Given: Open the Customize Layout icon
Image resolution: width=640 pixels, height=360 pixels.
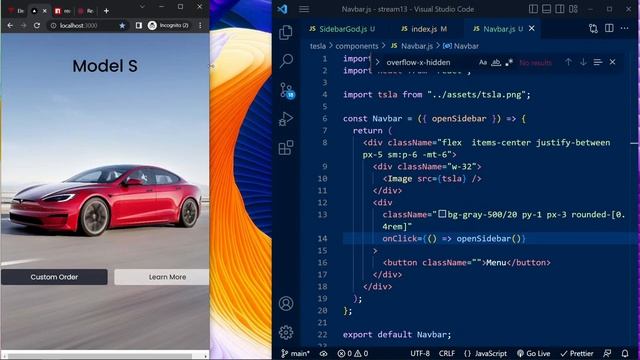Looking at the screenshot, I should tap(573, 9).
